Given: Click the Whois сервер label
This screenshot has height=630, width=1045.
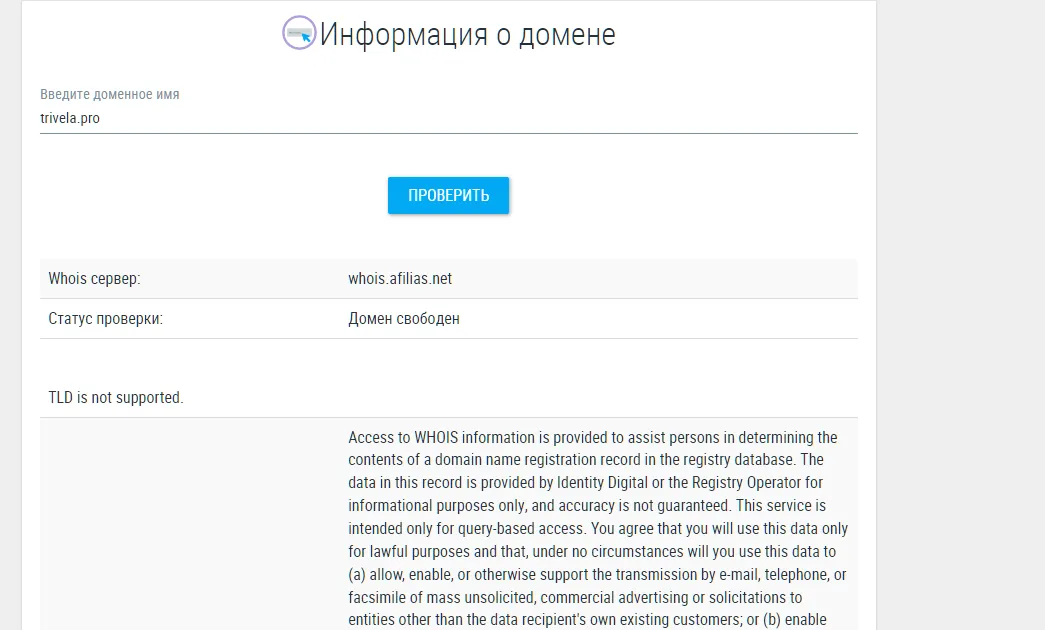Looking at the screenshot, I should pos(94,279).
